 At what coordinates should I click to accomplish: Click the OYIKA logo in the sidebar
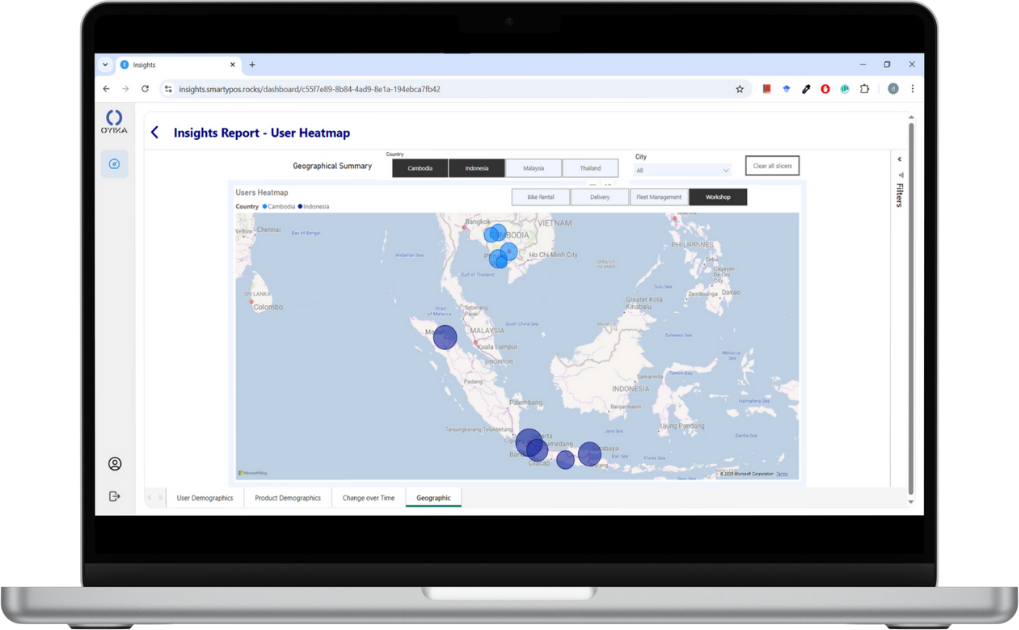pyautogui.click(x=114, y=122)
